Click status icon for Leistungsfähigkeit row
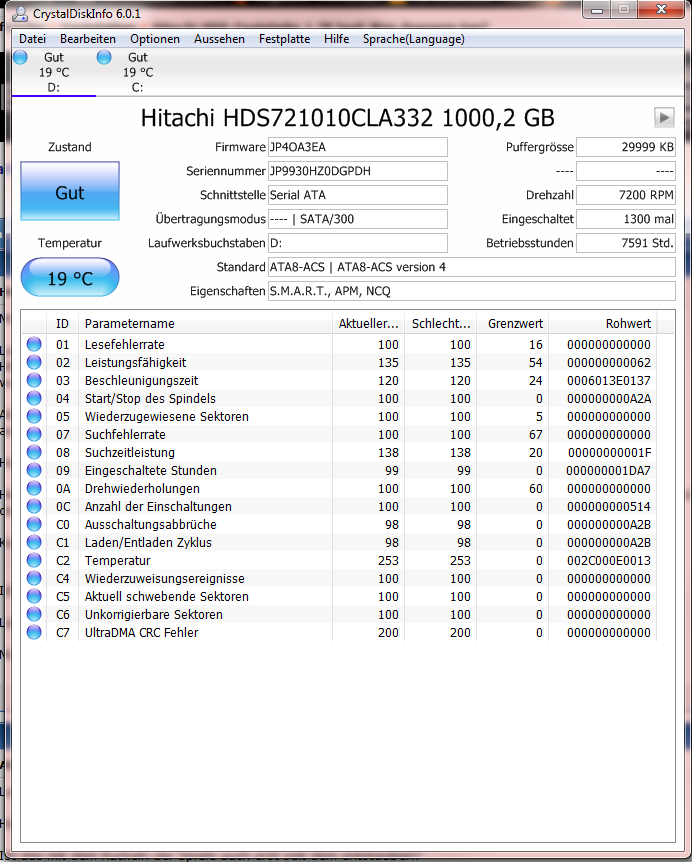The height and width of the screenshot is (862, 692). point(34,362)
